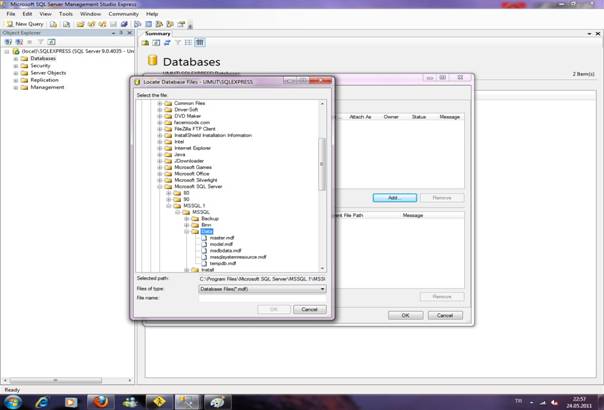Open the File menu
Image resolution: width=604 pixels, height=410 pixels.
[11, 14]
